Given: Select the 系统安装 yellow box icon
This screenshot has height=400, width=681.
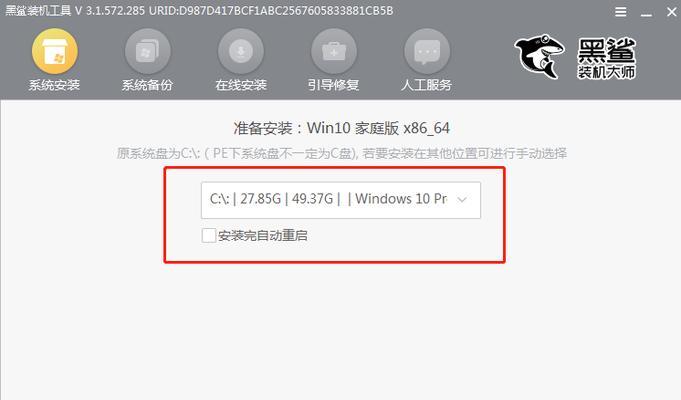Looking at the screenshot, I should coord(55,51).
